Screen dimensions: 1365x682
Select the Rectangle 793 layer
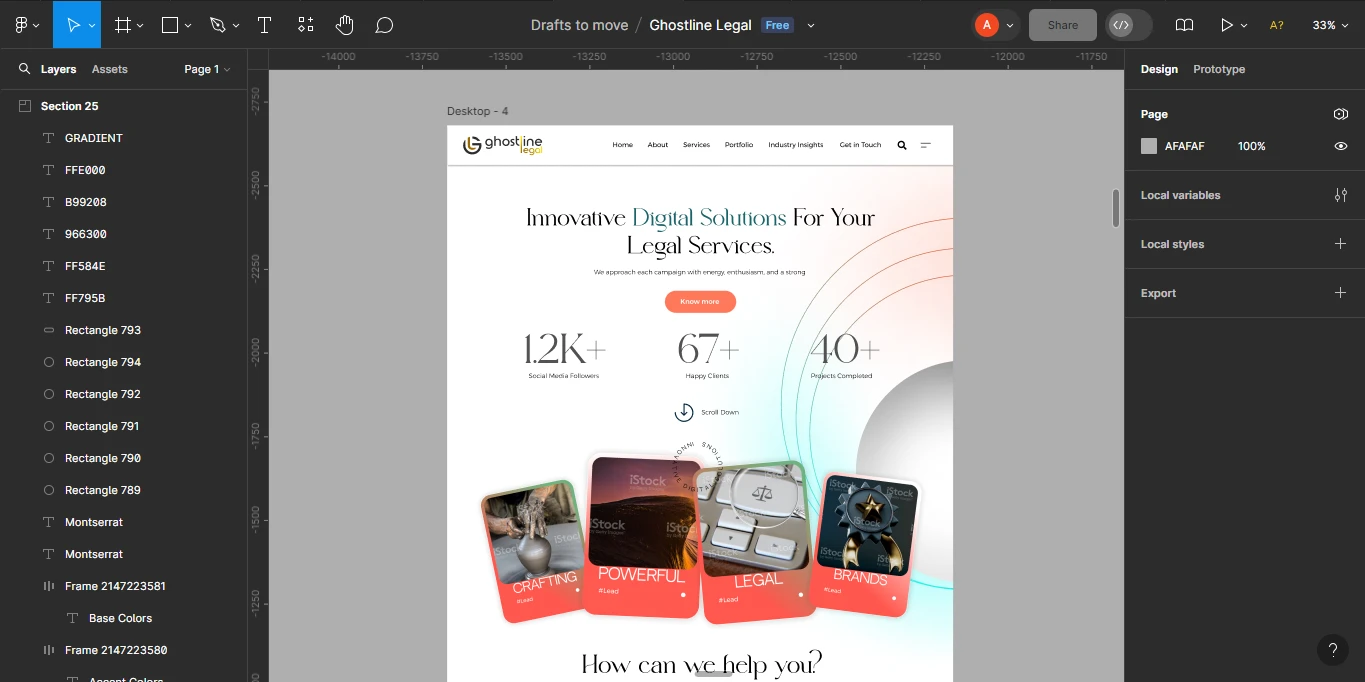click(102, 330)
